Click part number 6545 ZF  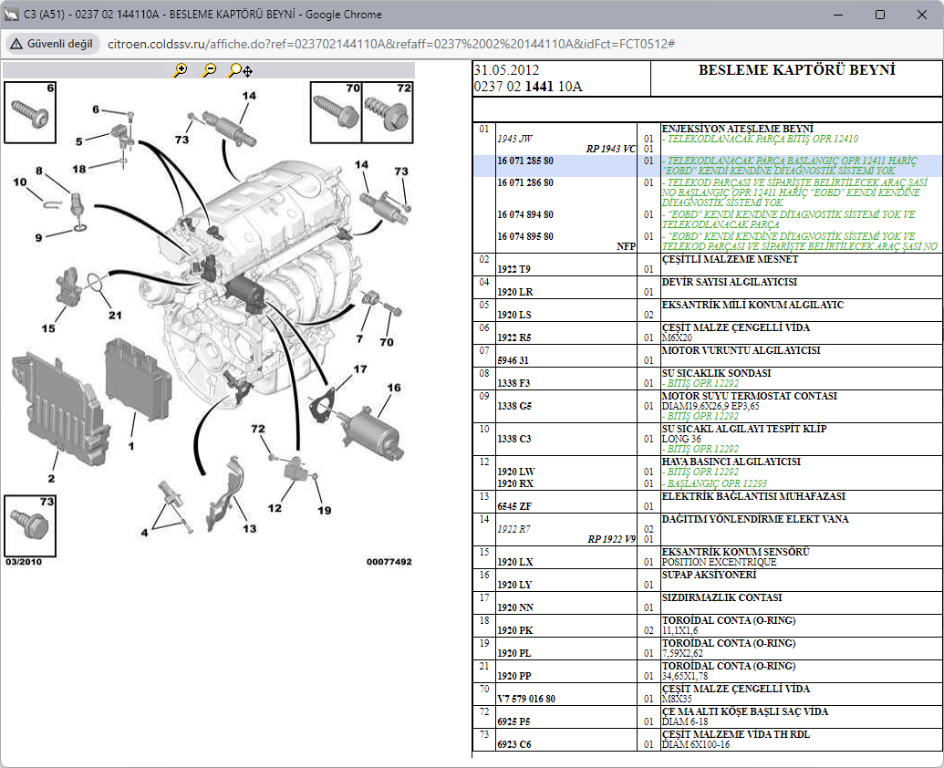pos(514,506)
